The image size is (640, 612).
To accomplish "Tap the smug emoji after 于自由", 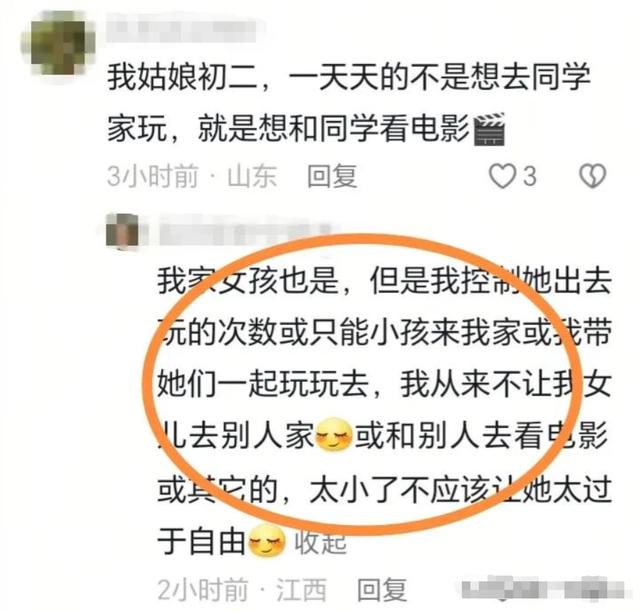I will (267, 541).
